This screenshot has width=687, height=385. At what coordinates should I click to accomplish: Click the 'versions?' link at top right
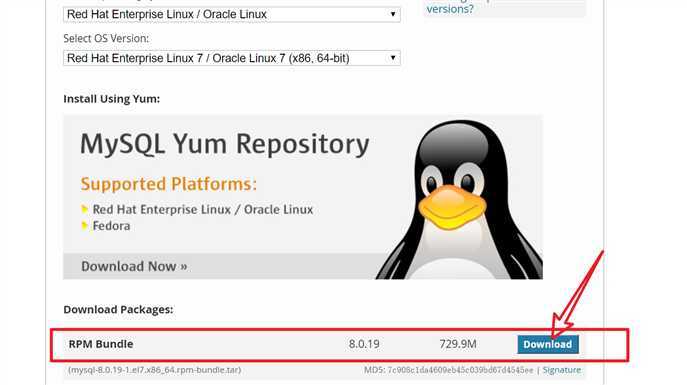[x=450, y=9]
